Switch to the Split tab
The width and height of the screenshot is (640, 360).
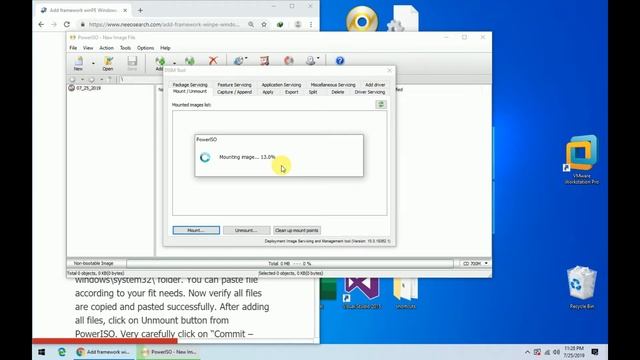point(313,92)
